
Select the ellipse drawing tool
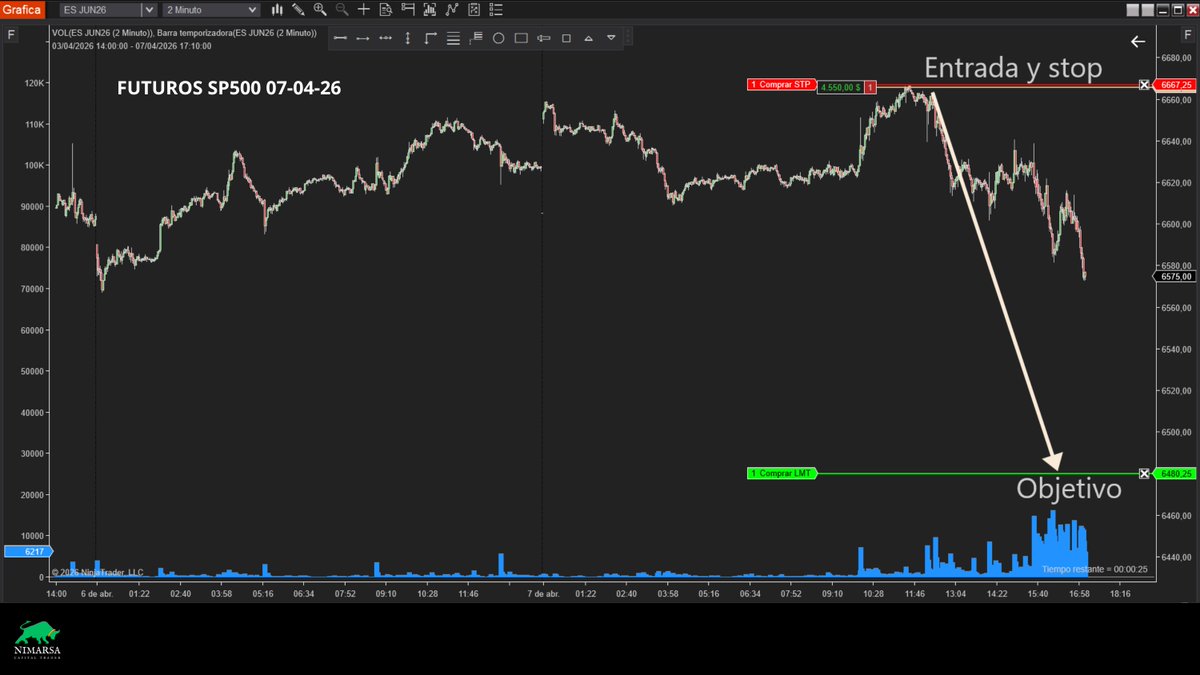[498, 38]
